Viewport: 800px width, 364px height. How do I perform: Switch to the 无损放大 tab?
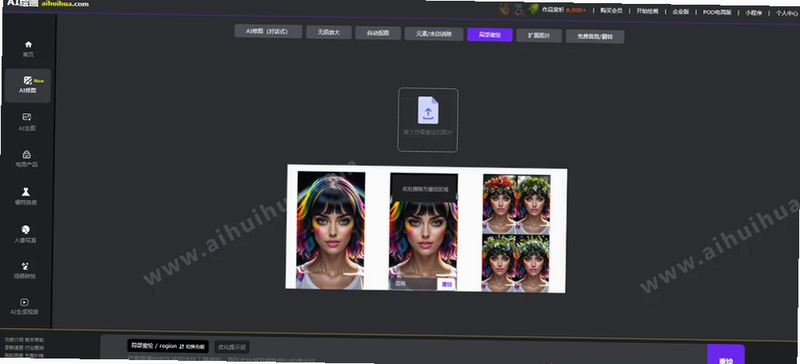(329, 32)
